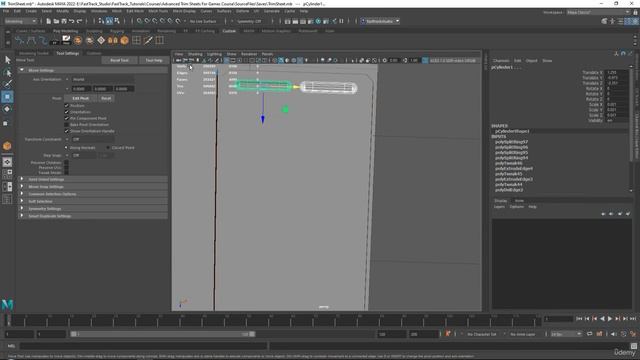Select the Select tool arrow in toolbox
This screenshot has height=360, width=640.
point(7,60)
